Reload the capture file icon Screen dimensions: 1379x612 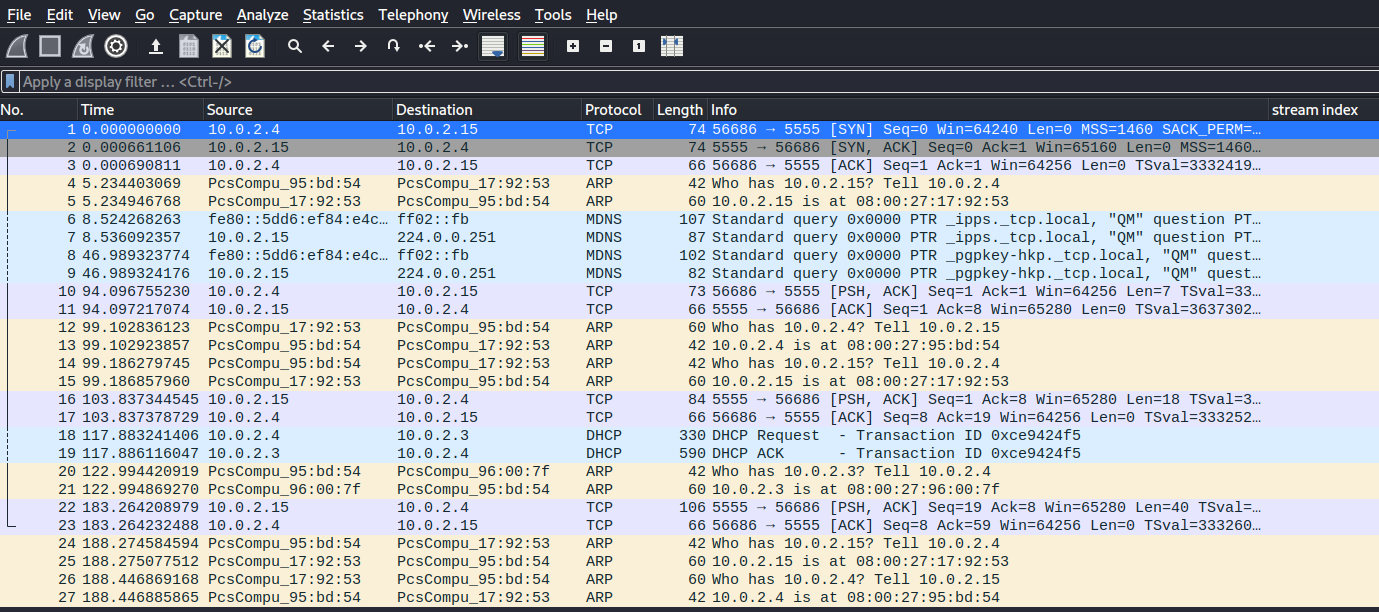pyautogui.click(x=254, y=46)
